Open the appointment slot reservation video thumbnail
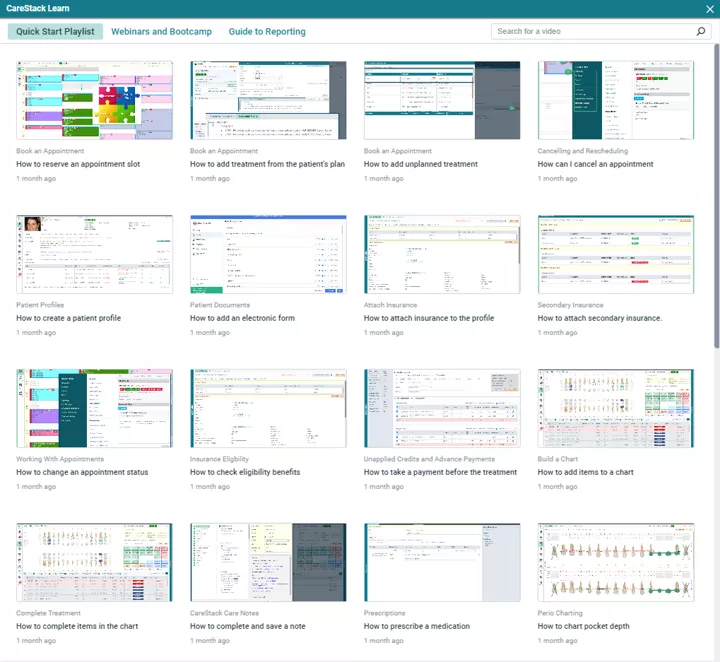720x662 pixels. tap(94, 100)
